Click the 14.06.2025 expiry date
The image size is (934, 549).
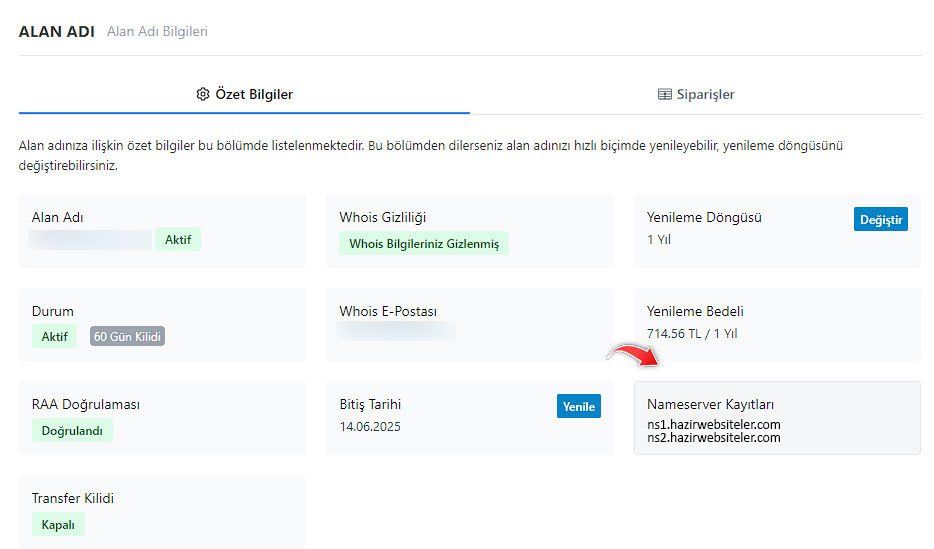click(370, 426)
